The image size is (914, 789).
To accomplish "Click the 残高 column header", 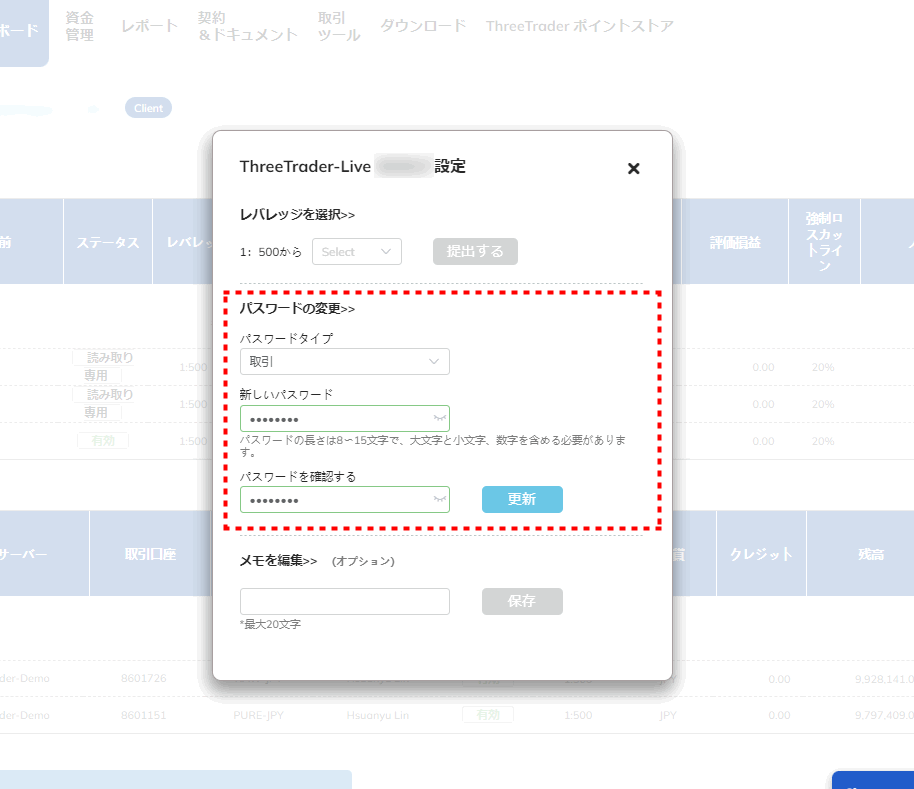I will (871, 554).
